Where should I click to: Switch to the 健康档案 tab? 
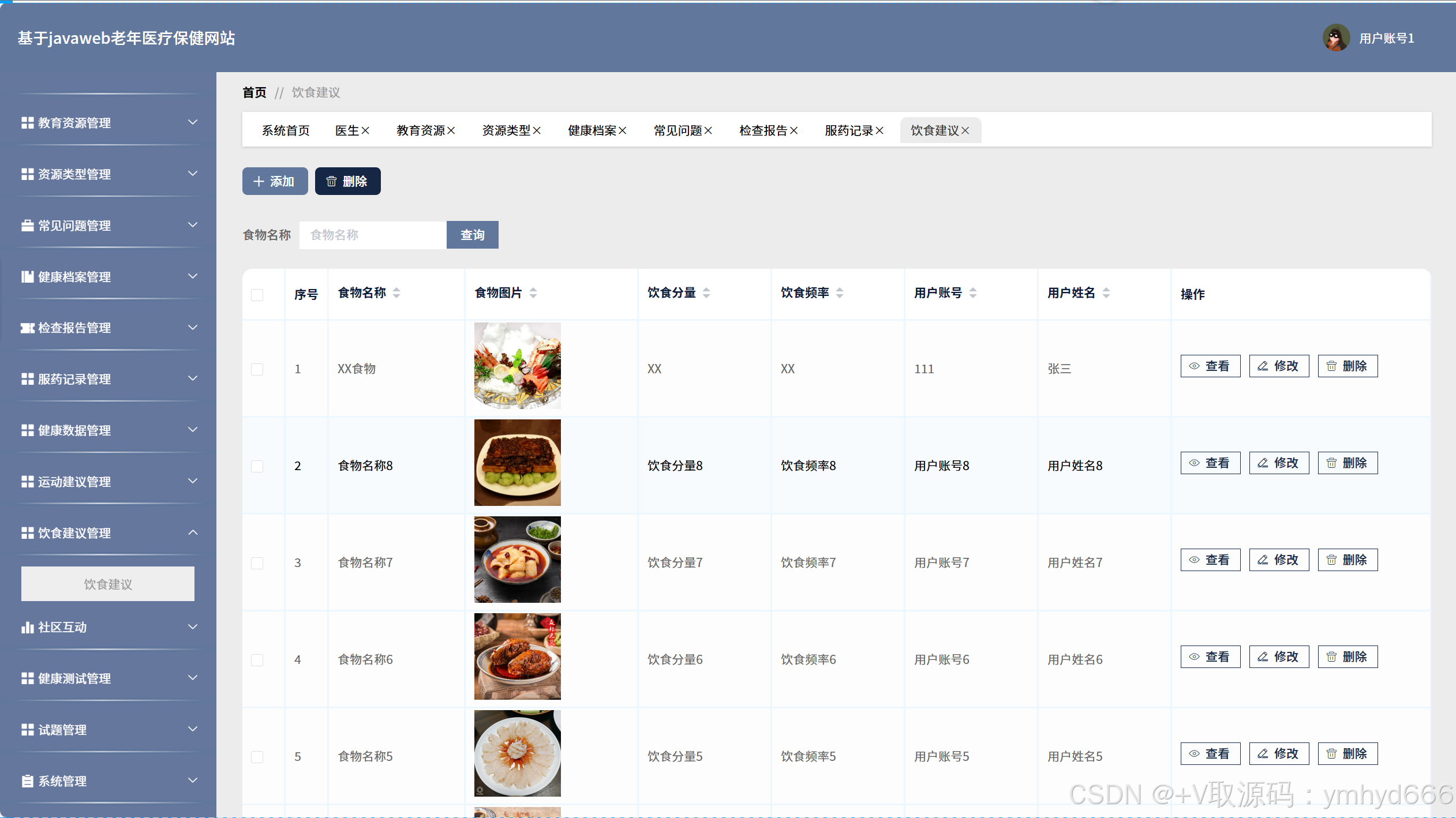pyautogui.click(x=592, y=131)
